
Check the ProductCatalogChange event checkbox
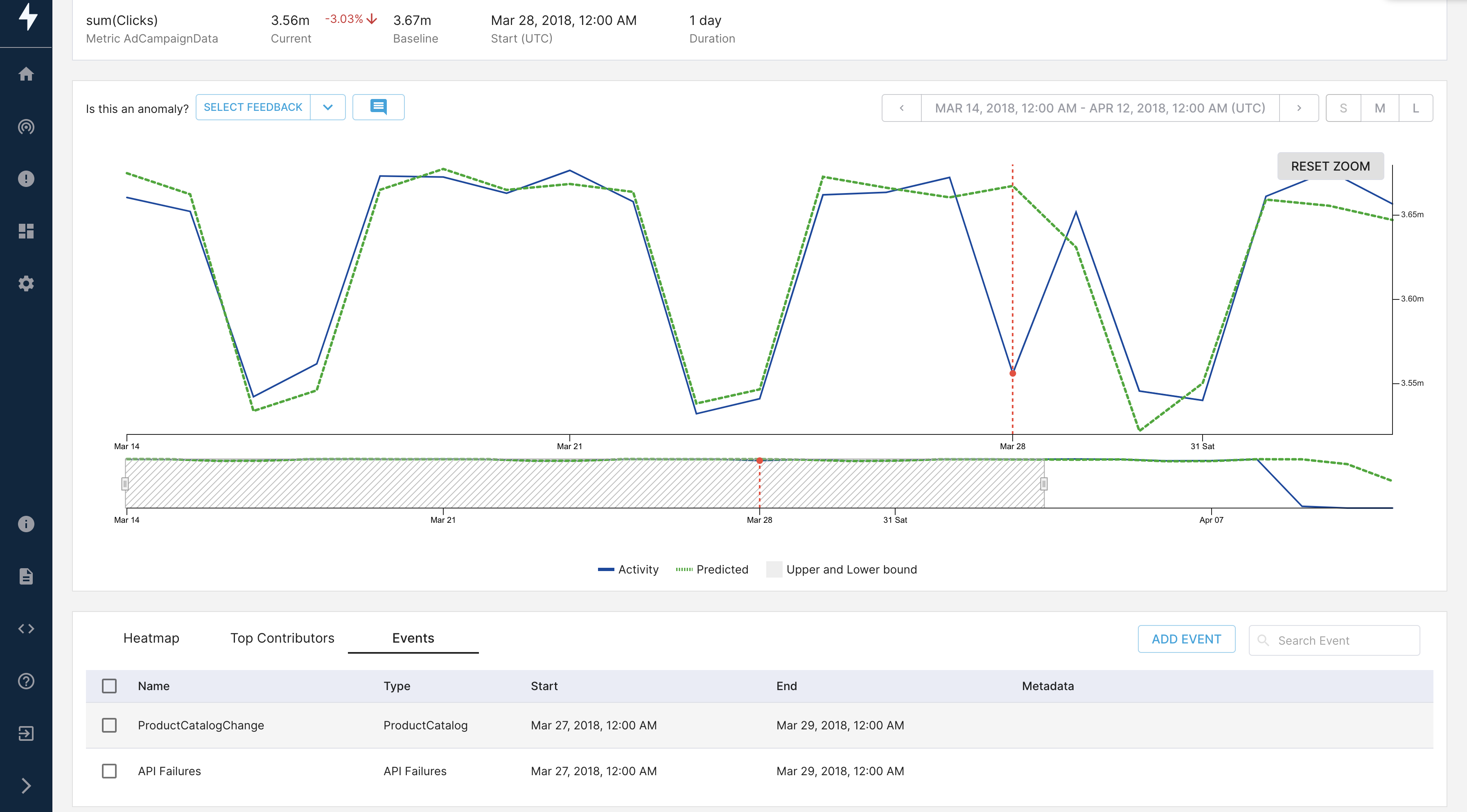click(x=109, y=725)
